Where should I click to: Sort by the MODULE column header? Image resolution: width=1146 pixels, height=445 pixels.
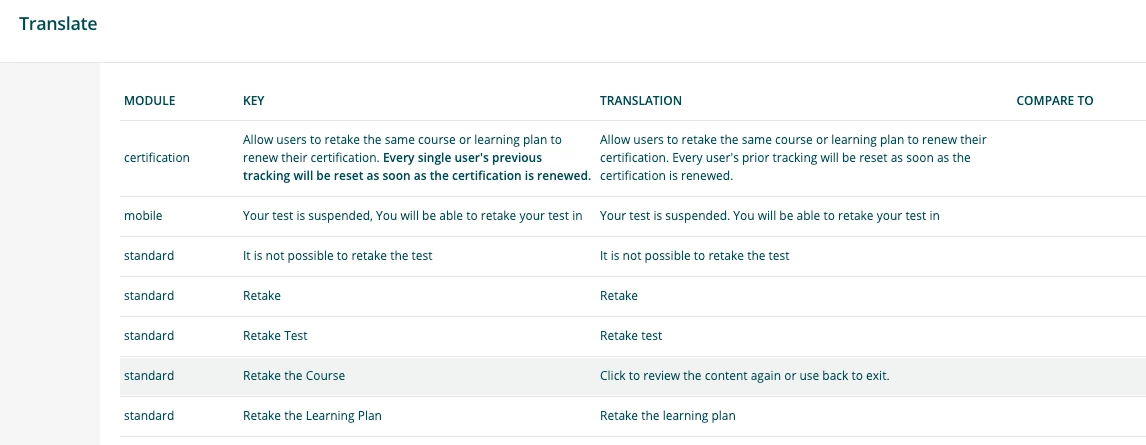coord(149,101)
